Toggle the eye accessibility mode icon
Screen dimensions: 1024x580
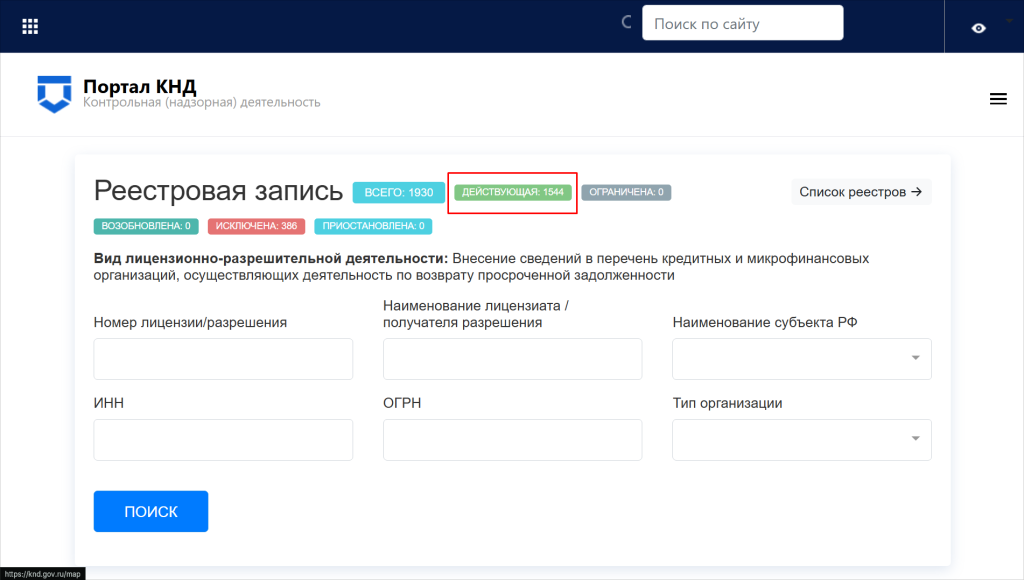(x=978, y=27)
